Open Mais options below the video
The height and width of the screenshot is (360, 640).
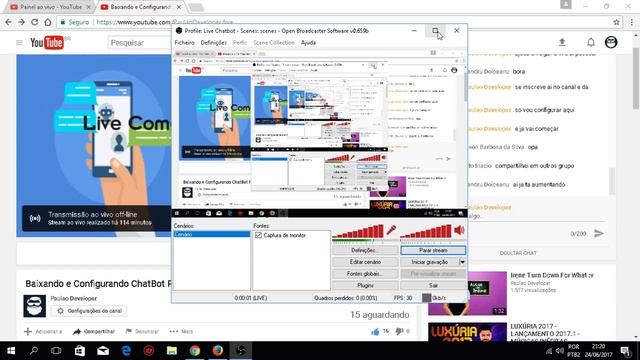[x=181, y=331]
